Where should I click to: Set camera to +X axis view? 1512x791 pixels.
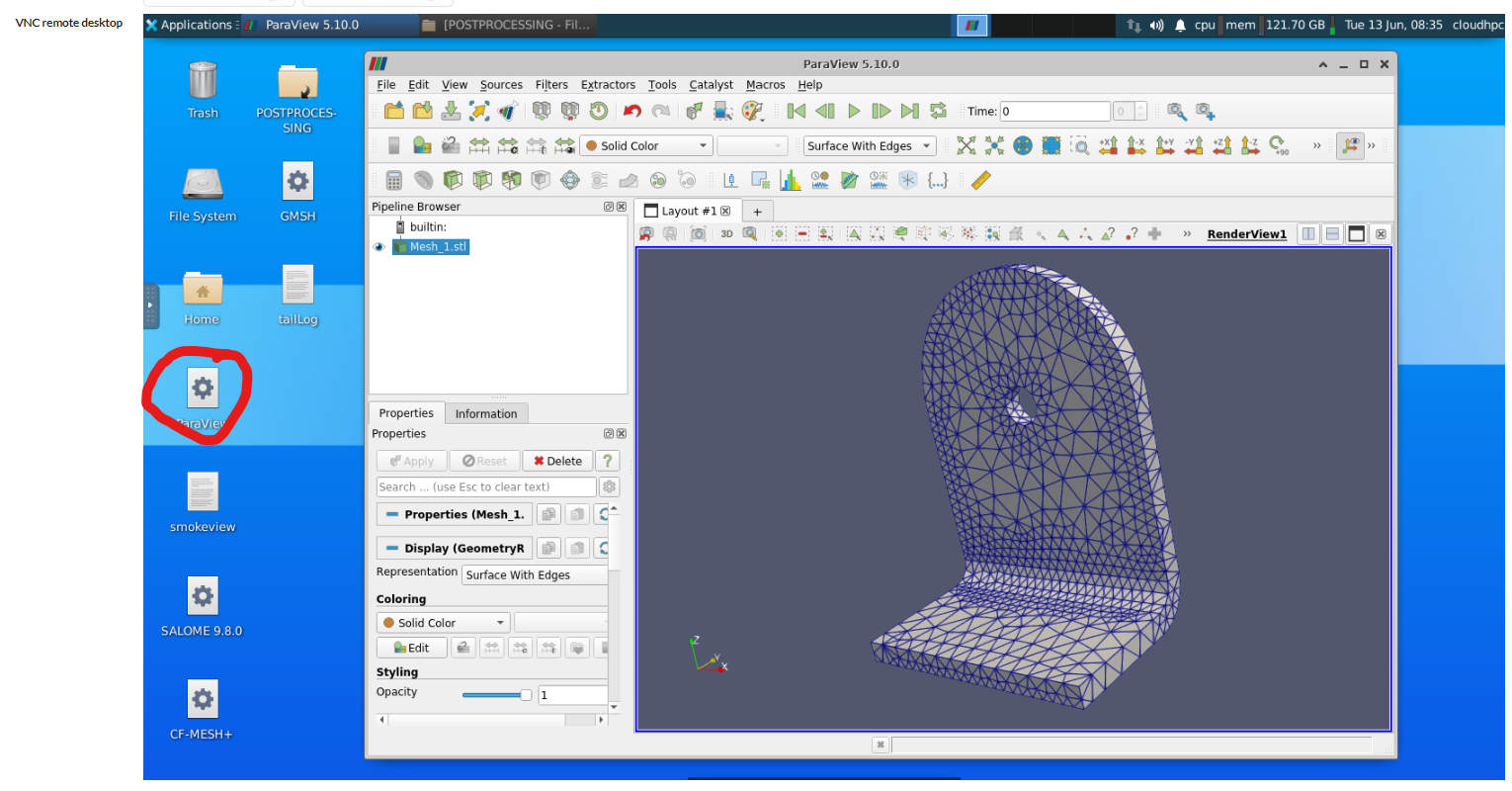point(1110,145)
